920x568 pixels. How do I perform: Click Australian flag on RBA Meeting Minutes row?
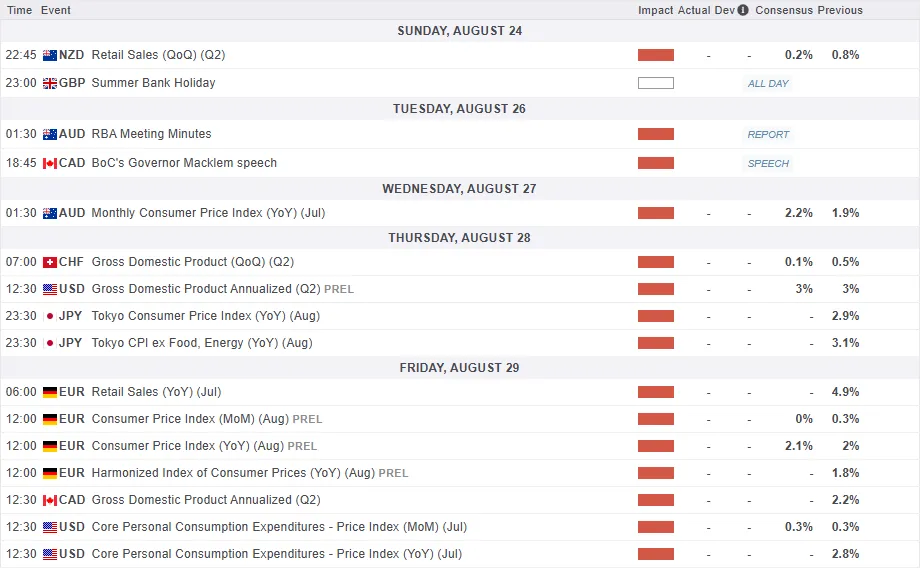pos(50,134)
